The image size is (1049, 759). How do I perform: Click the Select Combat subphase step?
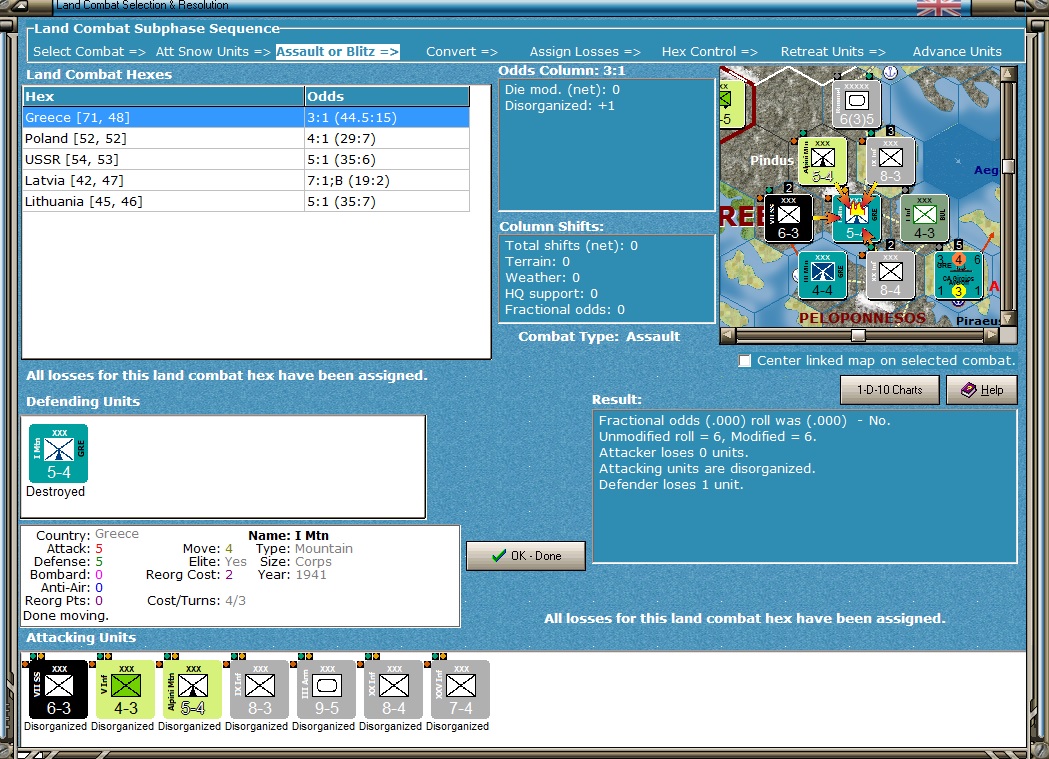[x=89, y=51]
